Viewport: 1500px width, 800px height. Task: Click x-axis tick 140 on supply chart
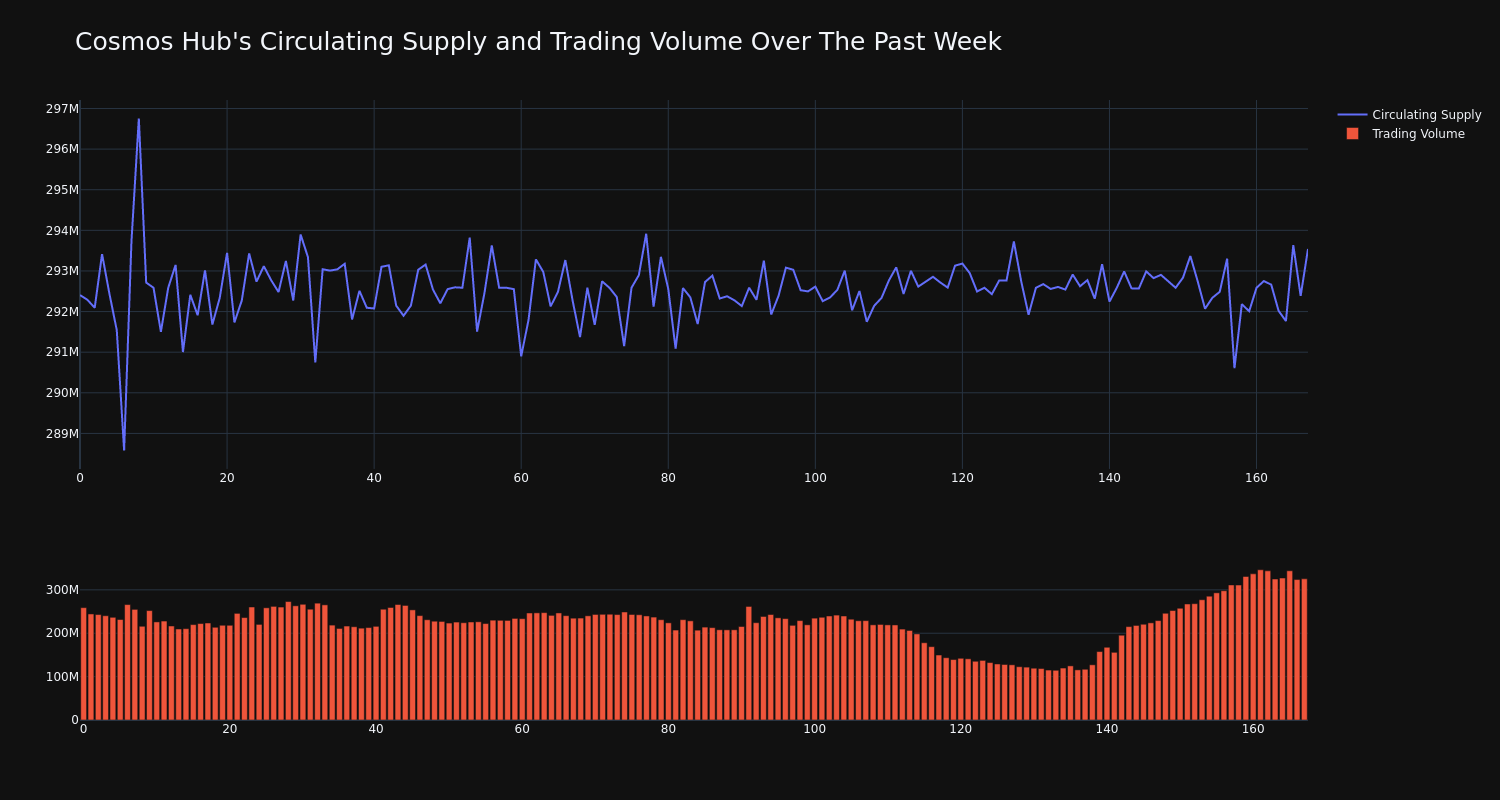[x=1109, y=478]
